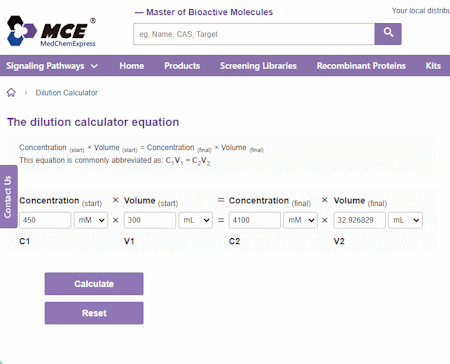Viewport: 450px width, 364px height.
Task: Go to the Home menu item
Action: (x=132, y=66)
